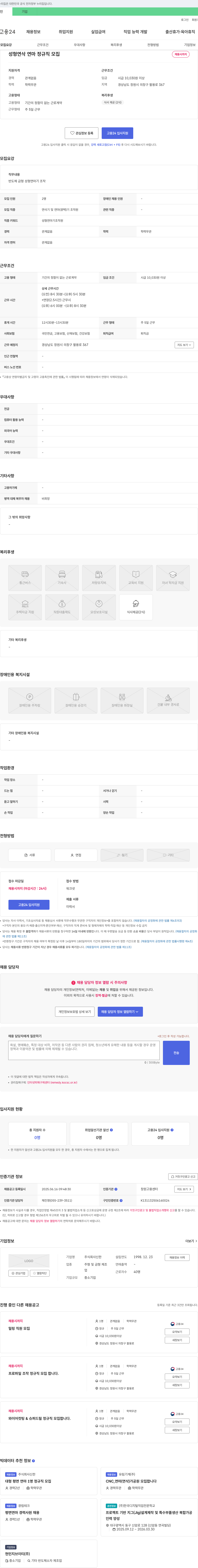The height and width of the screenshot is (1568, 198).
Task: Open the 직업 능력 개발 menu
Action: pyautogui.click(x=136, y=32)
